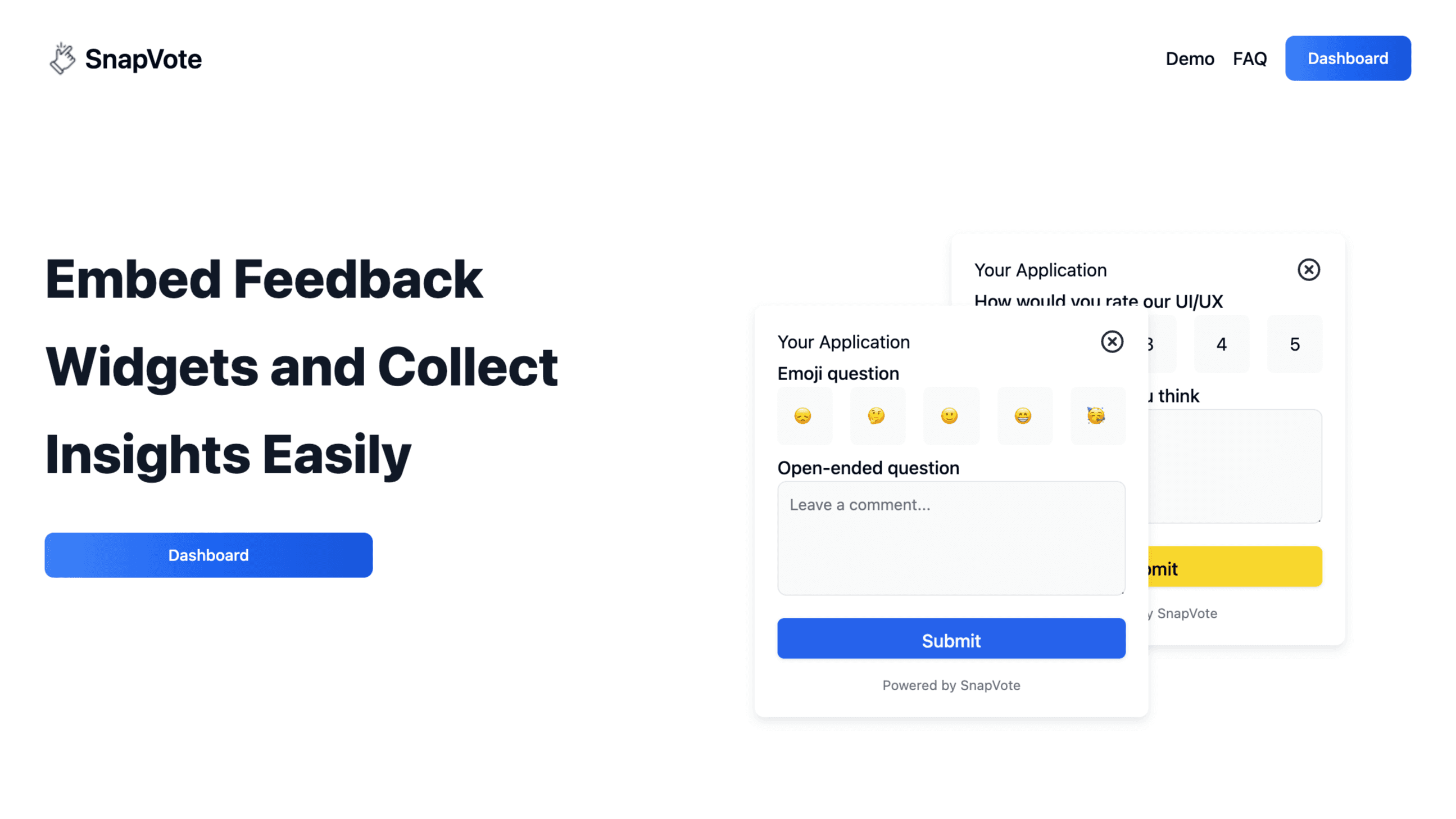
Task: Select the grinning face emoji
Action: pos(1023,416)
